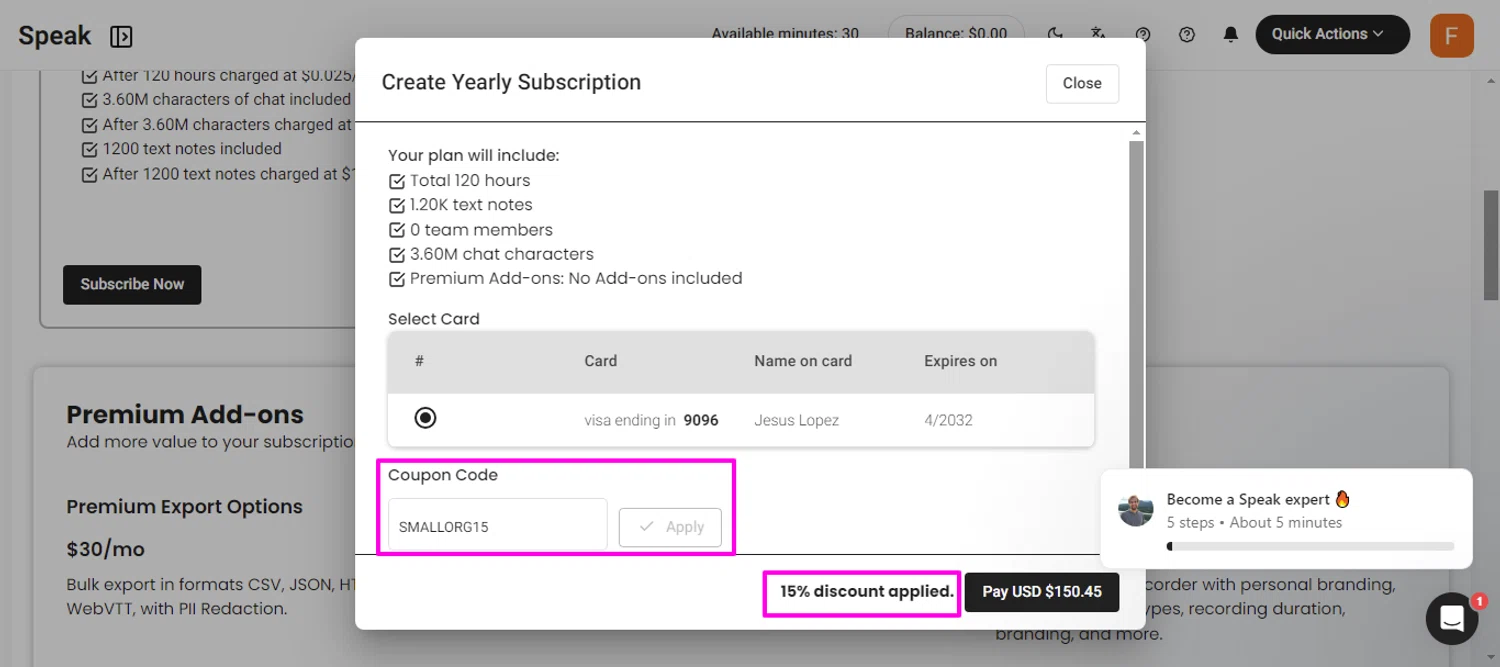Select the visa ending in 9096 radio button

[x=425, y=418]
